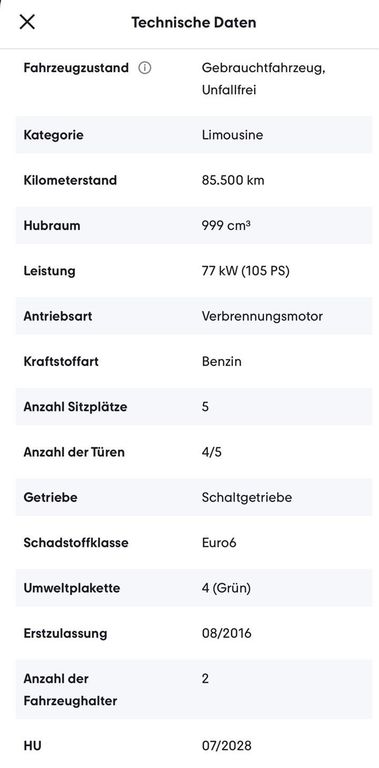This screenshot has height=768, width=379.
Task: Select the Anzahl Sitzplätze row
Action: pos(193,407)
